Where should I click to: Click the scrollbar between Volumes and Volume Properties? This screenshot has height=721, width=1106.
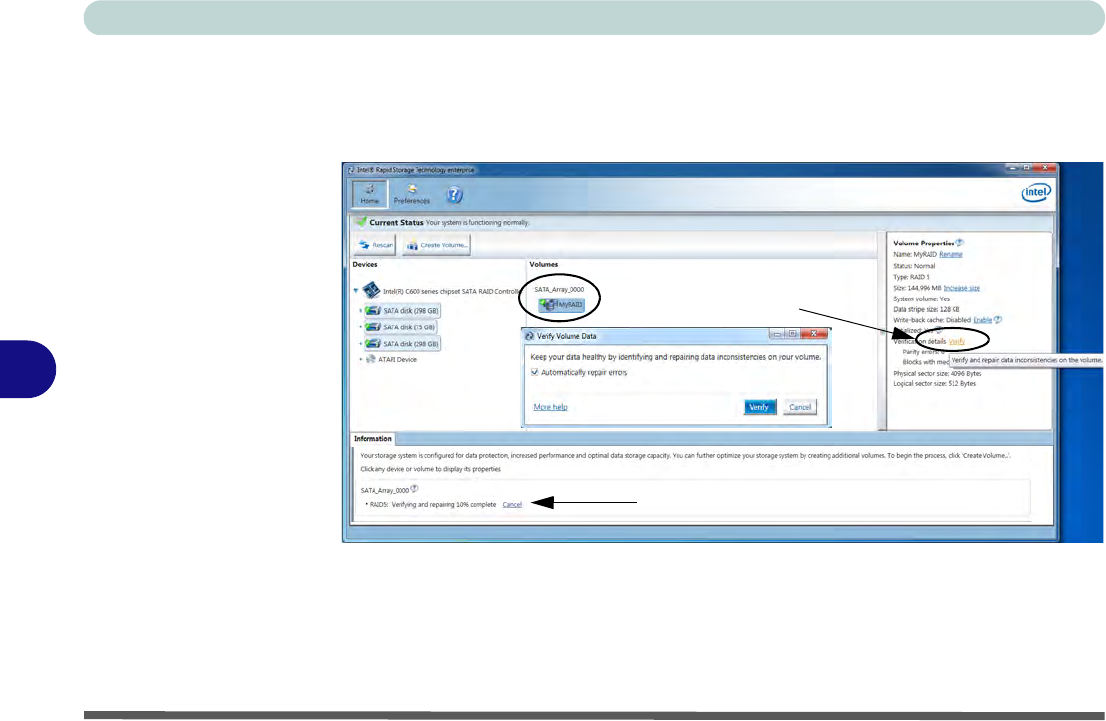[x=882, y=330]
